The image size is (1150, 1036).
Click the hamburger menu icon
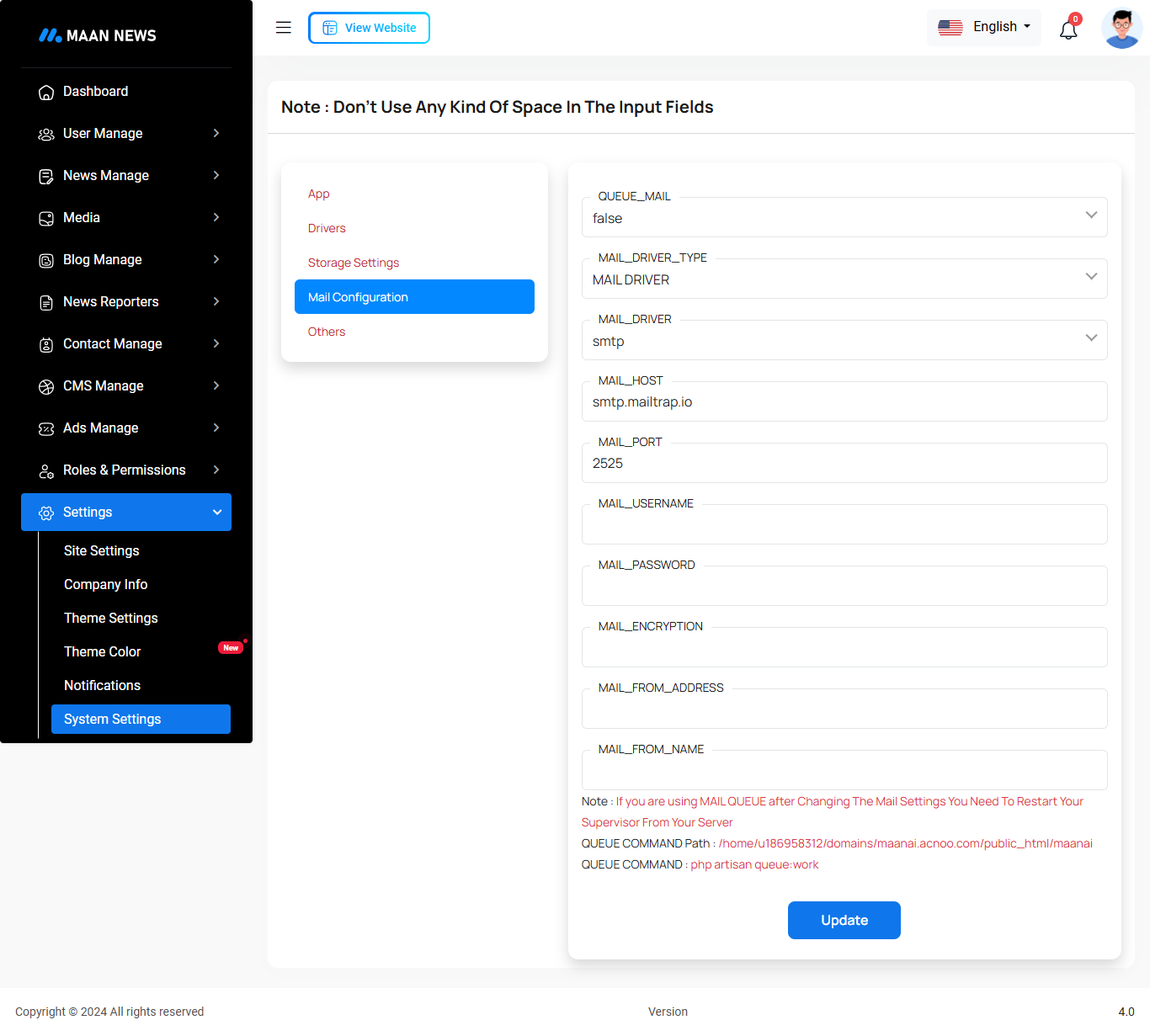[x=284, y=28]
